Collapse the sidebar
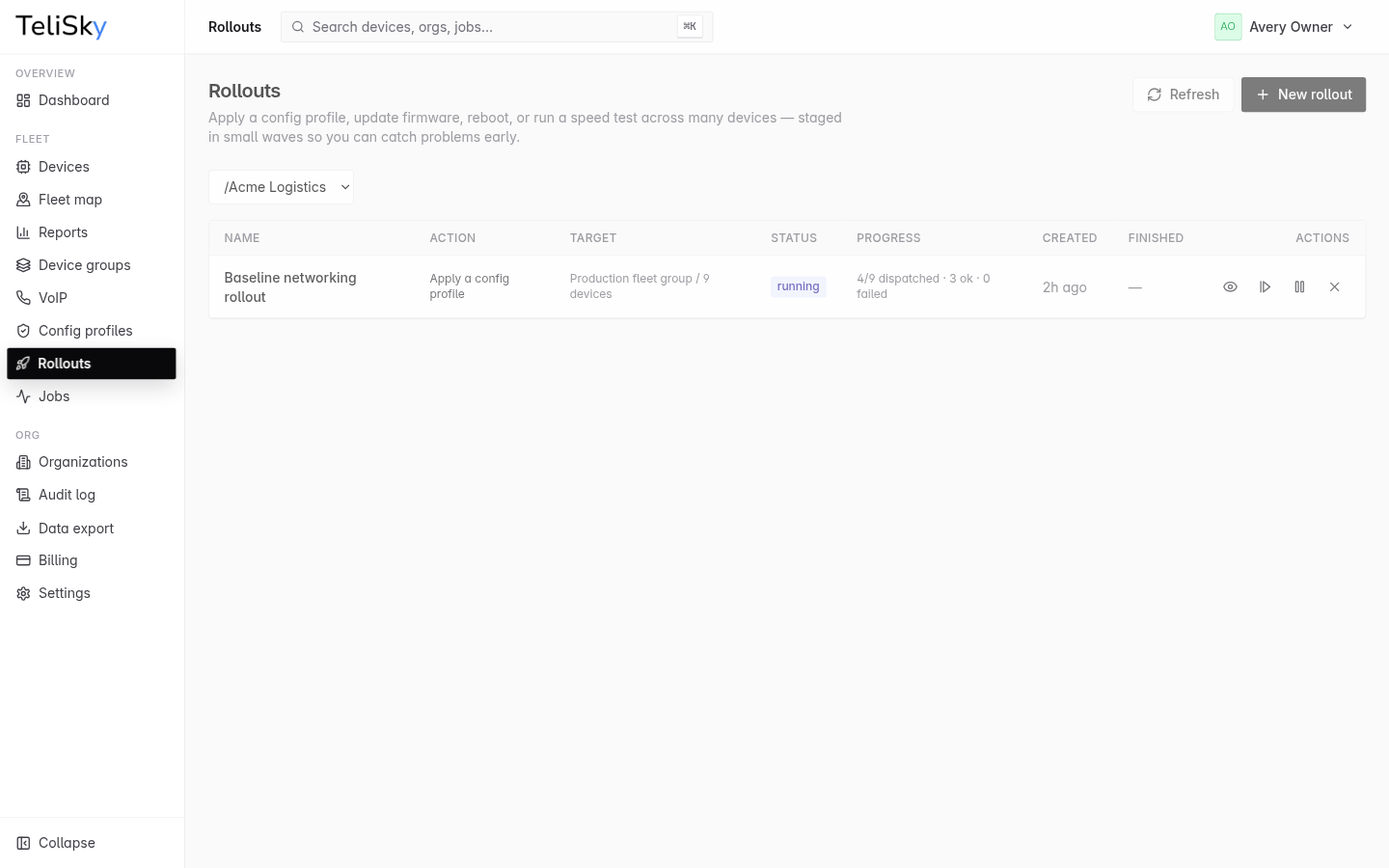This screenshot has width=1389, height=868. 92,843
